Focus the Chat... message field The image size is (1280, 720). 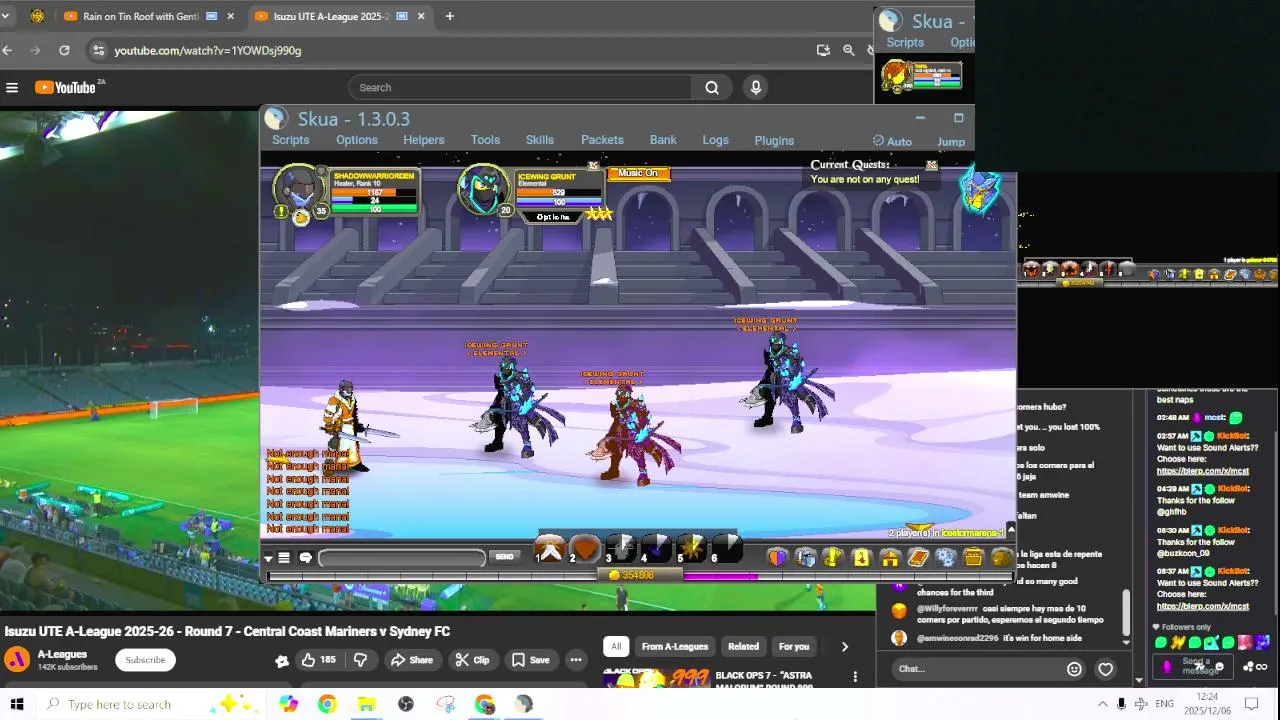click(x=975, y=669)
